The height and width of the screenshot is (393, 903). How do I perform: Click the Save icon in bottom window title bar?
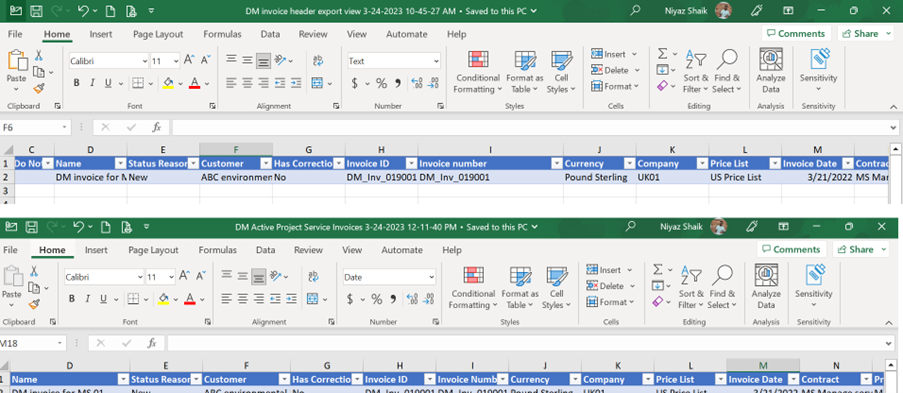(31, 226)
